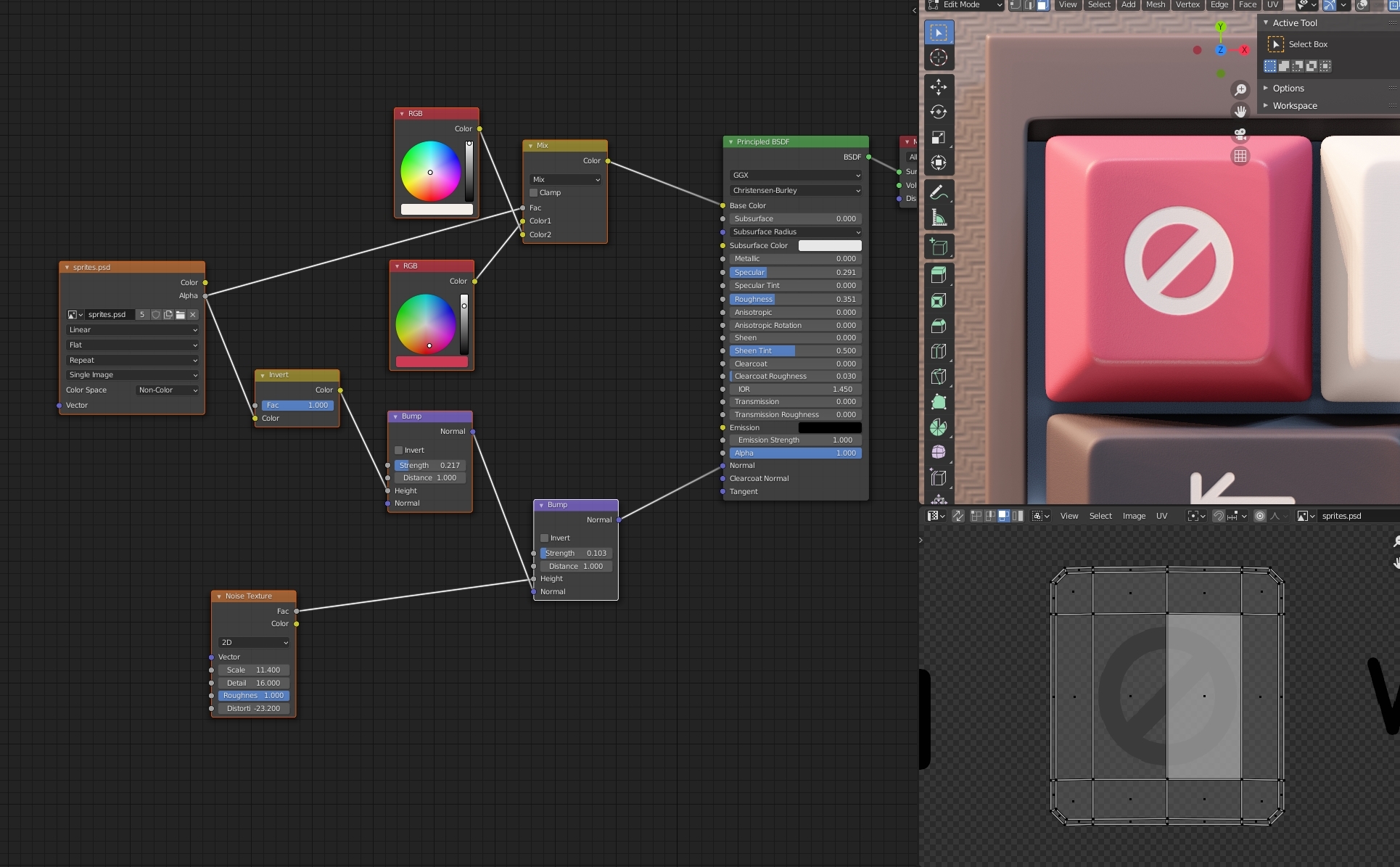The width and height of the screenshot is (1400, 867).
Task: Toggle Invert on the selected Bump node
Action: [544, 538]
